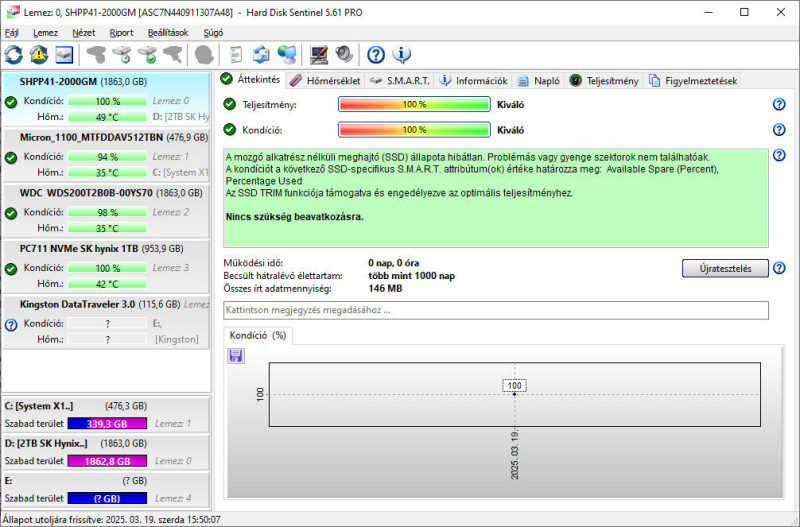The width and height of the screenshot is (800, 527).
Task: Click the Újratesztelés button
Action: point(725,268)
